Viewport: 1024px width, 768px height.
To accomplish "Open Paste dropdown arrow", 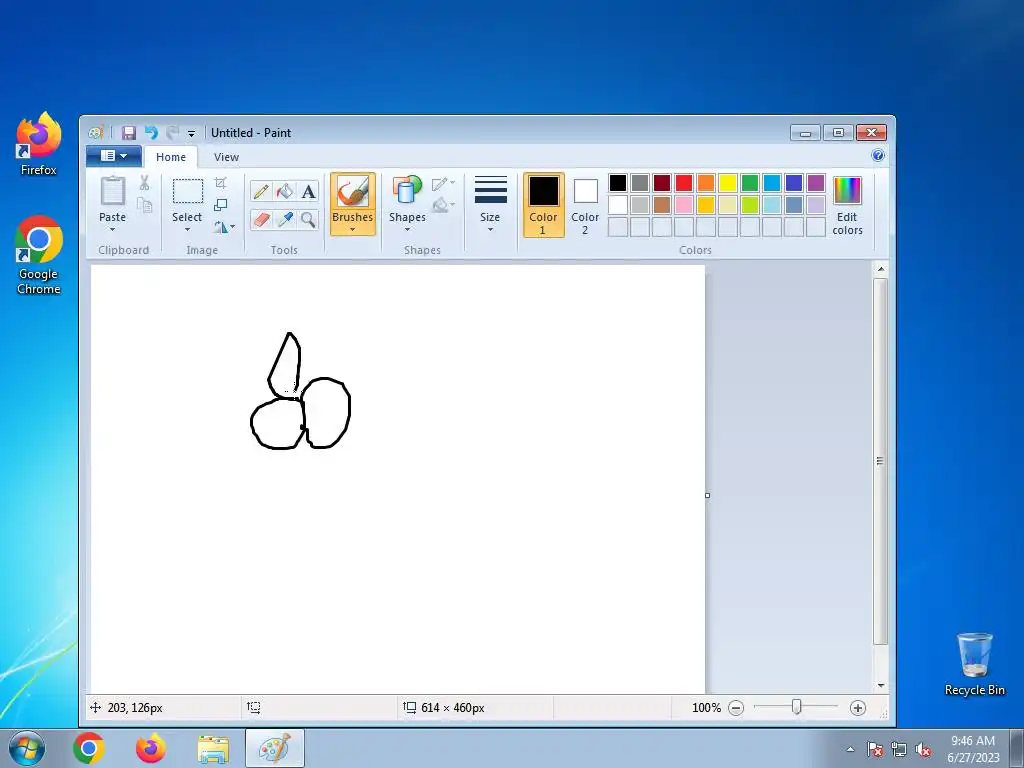I will (112, 230).
